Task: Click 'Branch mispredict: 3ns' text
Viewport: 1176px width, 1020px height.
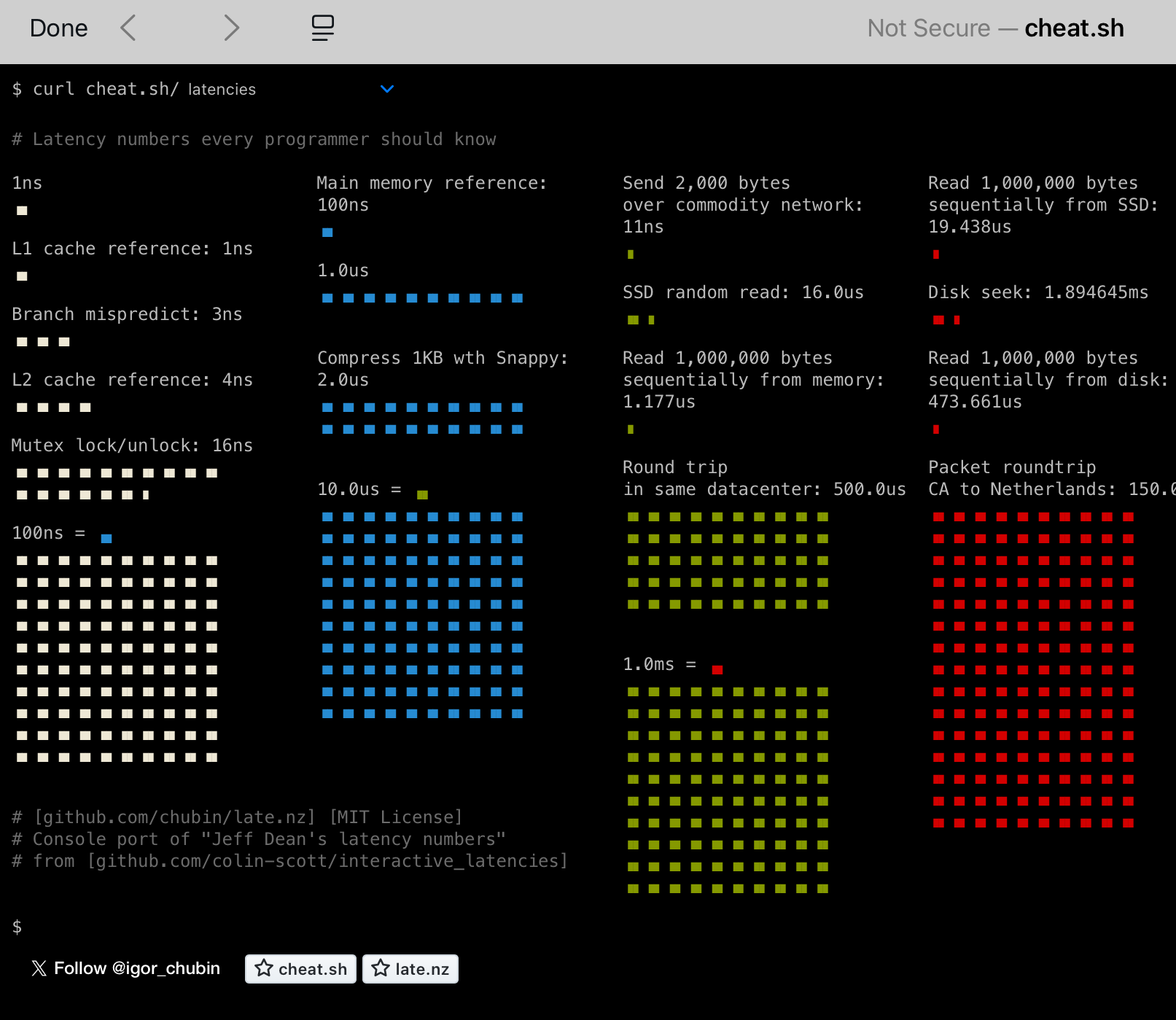Action: pos(127,314)
